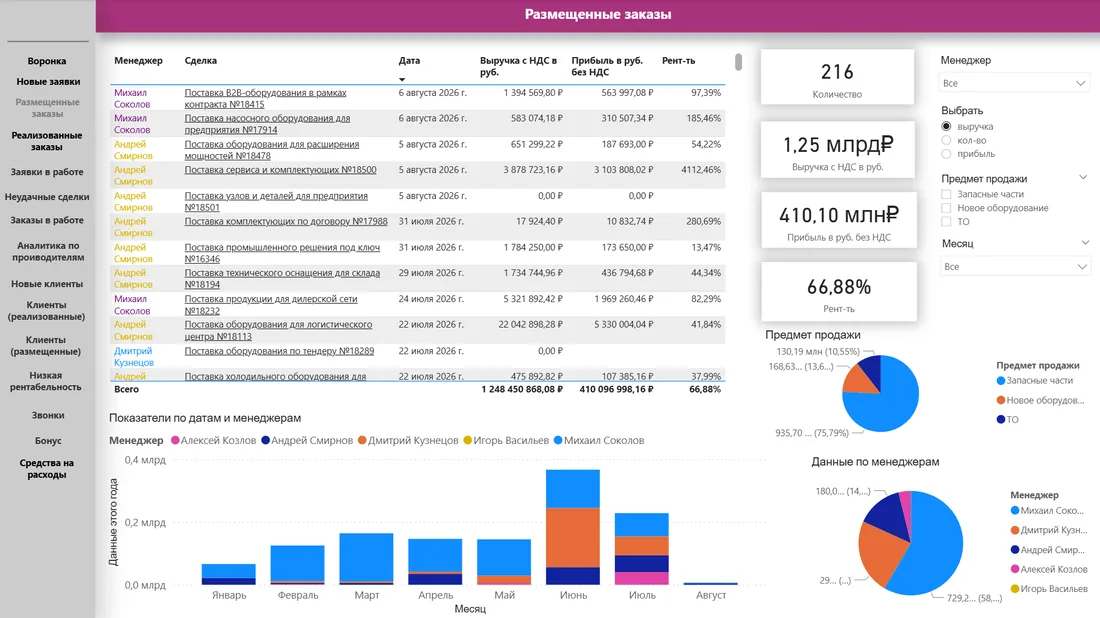The height and width of the screenshot is (618, 1100).
Task: Open deal Поставка оборудования по тендеру №18289
Action: [x=279, y=351]
